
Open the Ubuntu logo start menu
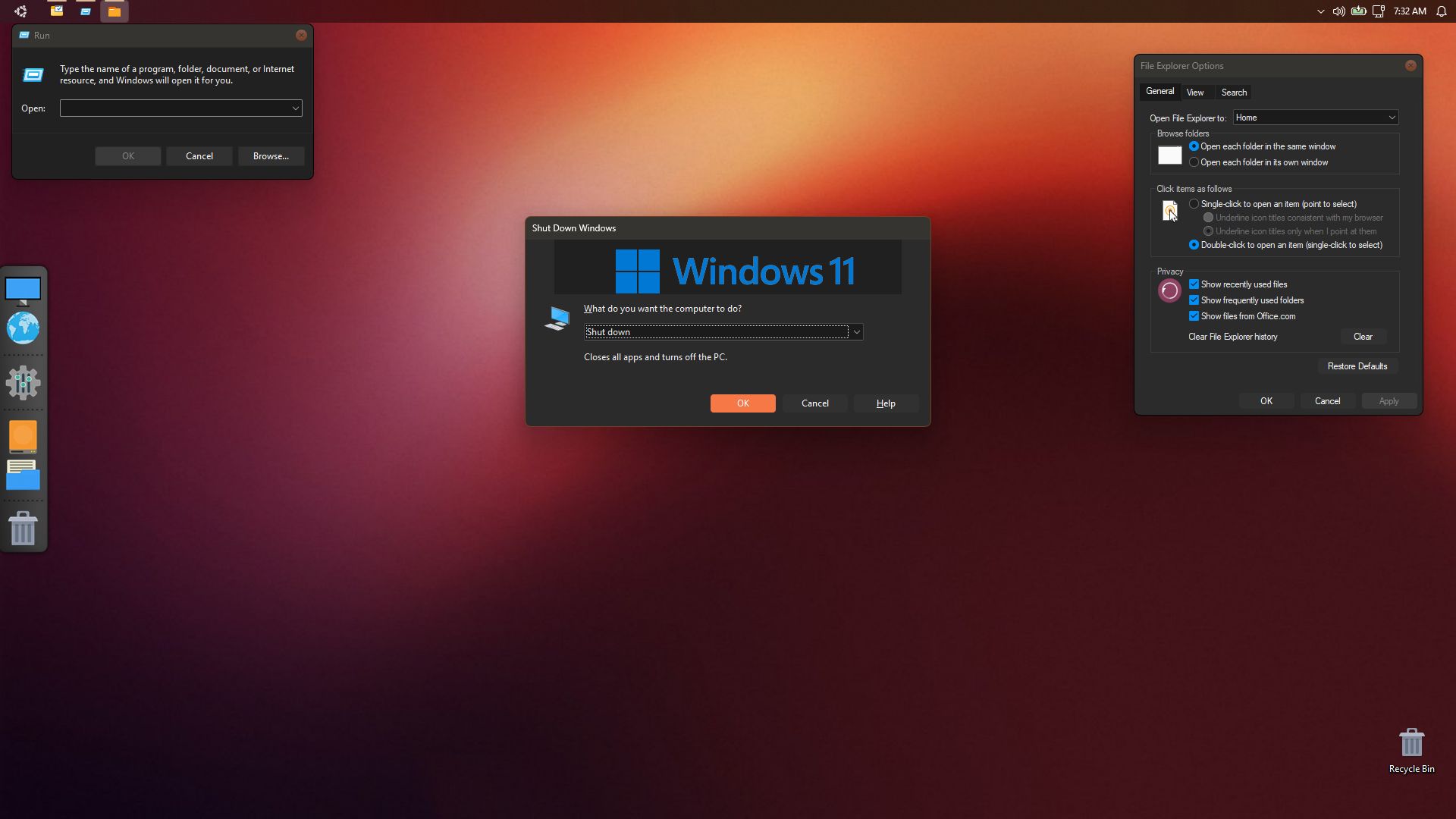(20, 11)
